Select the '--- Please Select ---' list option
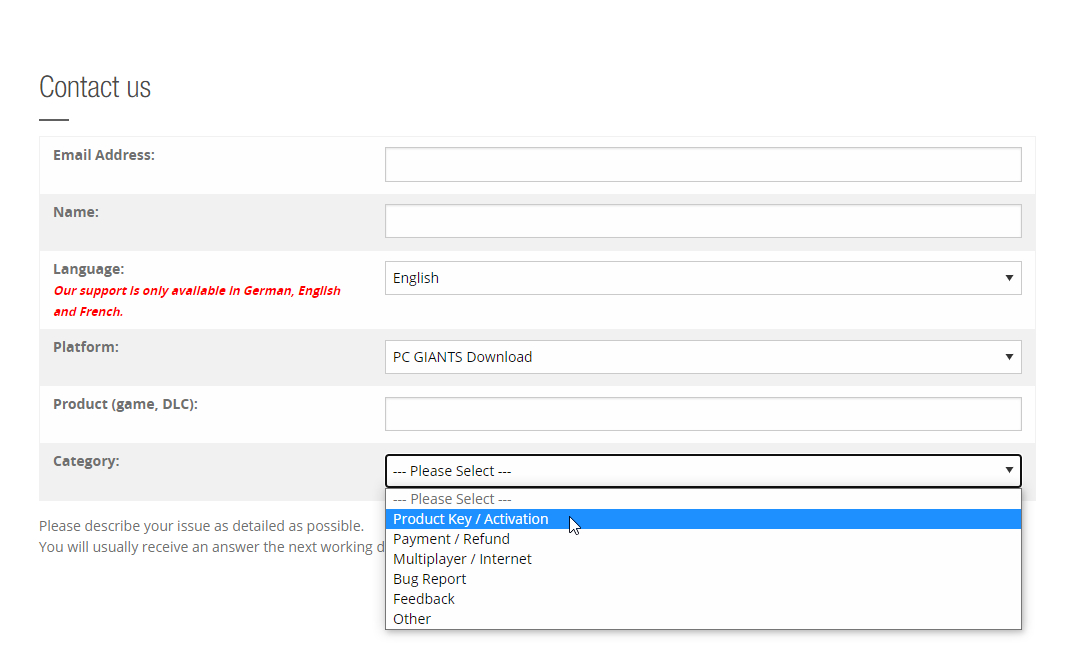This screenshot has height=650, width=1066. (452, 499)
